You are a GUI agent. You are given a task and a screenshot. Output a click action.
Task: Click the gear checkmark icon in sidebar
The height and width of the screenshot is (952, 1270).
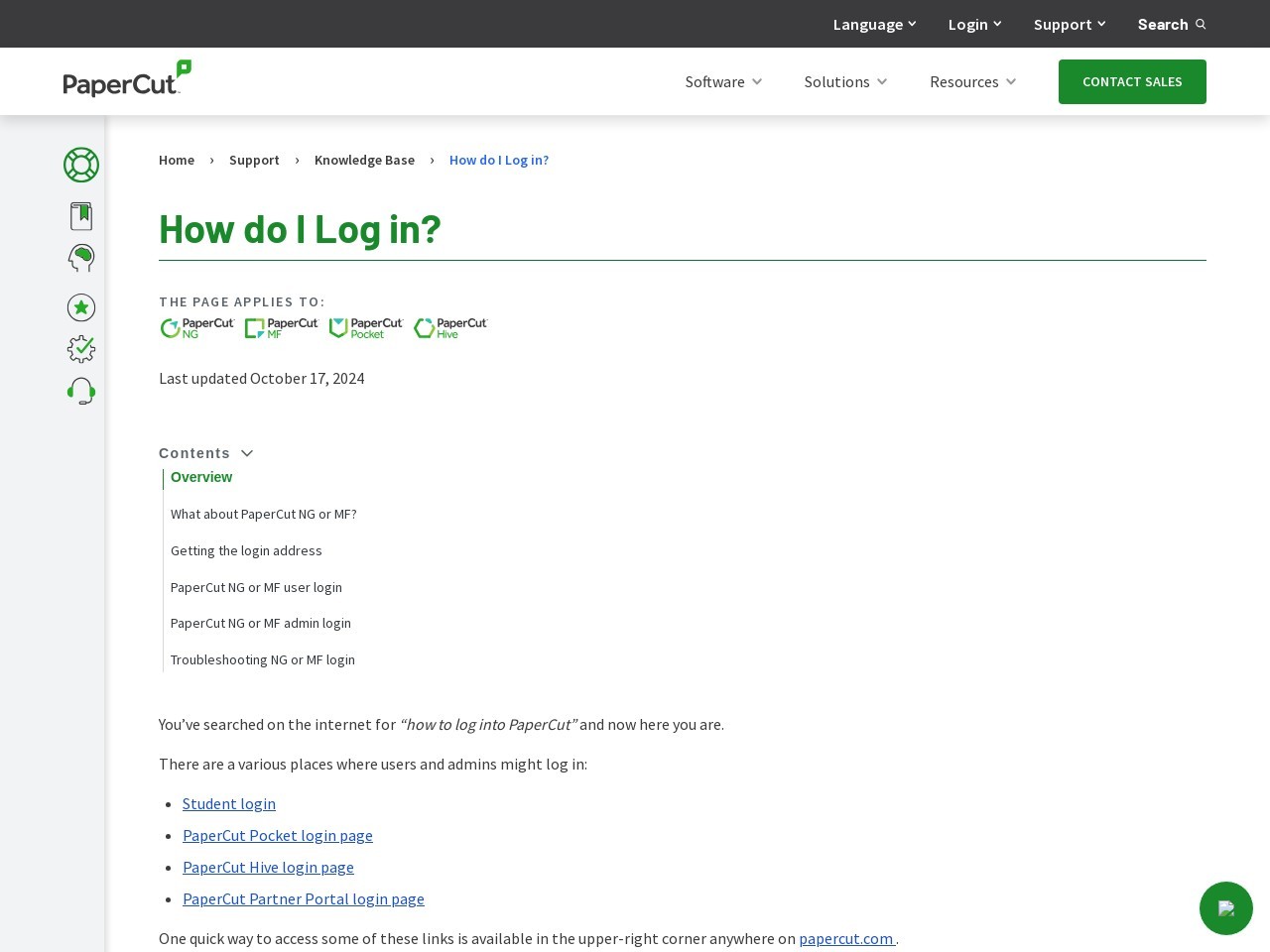coord(81,349)
